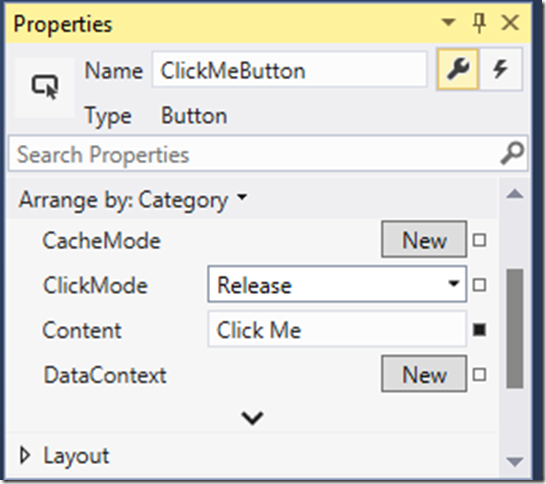Click scrollbar down arrow
The height and width of the screenshot is (484, 546).
[515, 462]
